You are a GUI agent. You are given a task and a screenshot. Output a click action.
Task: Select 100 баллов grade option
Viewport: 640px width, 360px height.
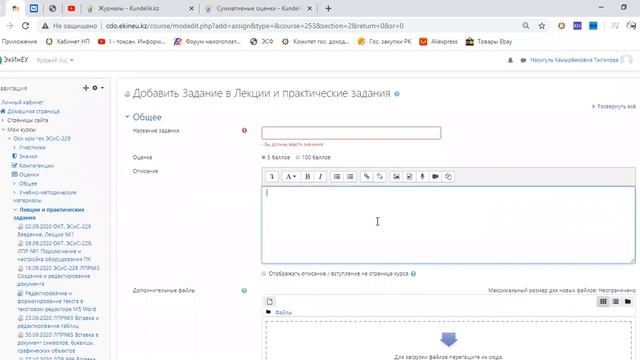tap(298, 158)
